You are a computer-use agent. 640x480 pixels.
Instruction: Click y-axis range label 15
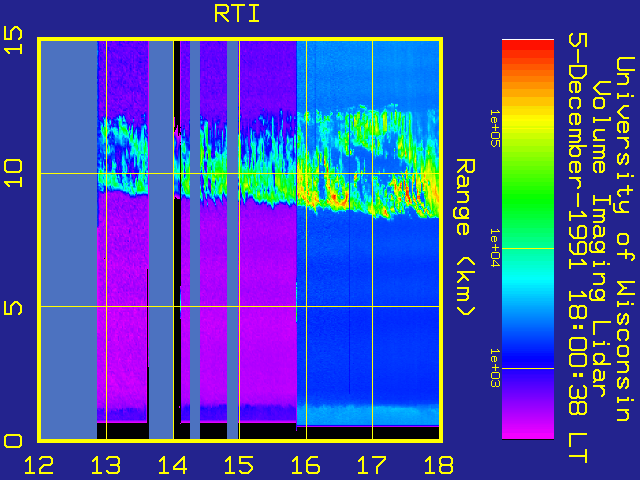pos(13,40)
